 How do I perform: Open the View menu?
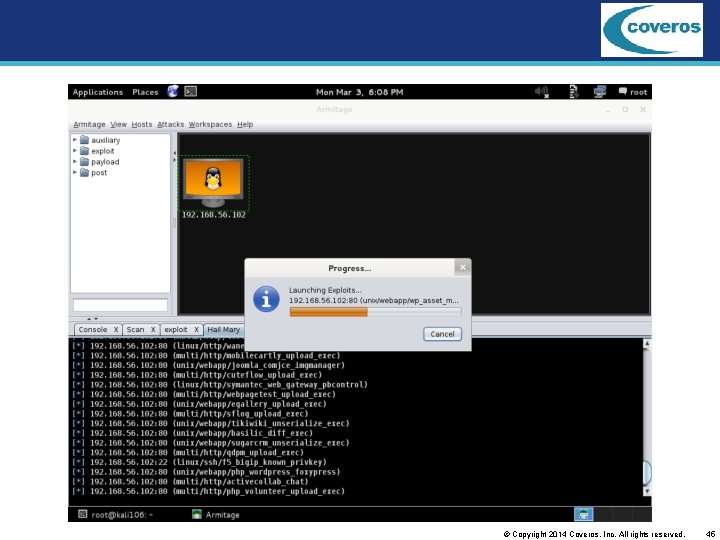(118, 124)
